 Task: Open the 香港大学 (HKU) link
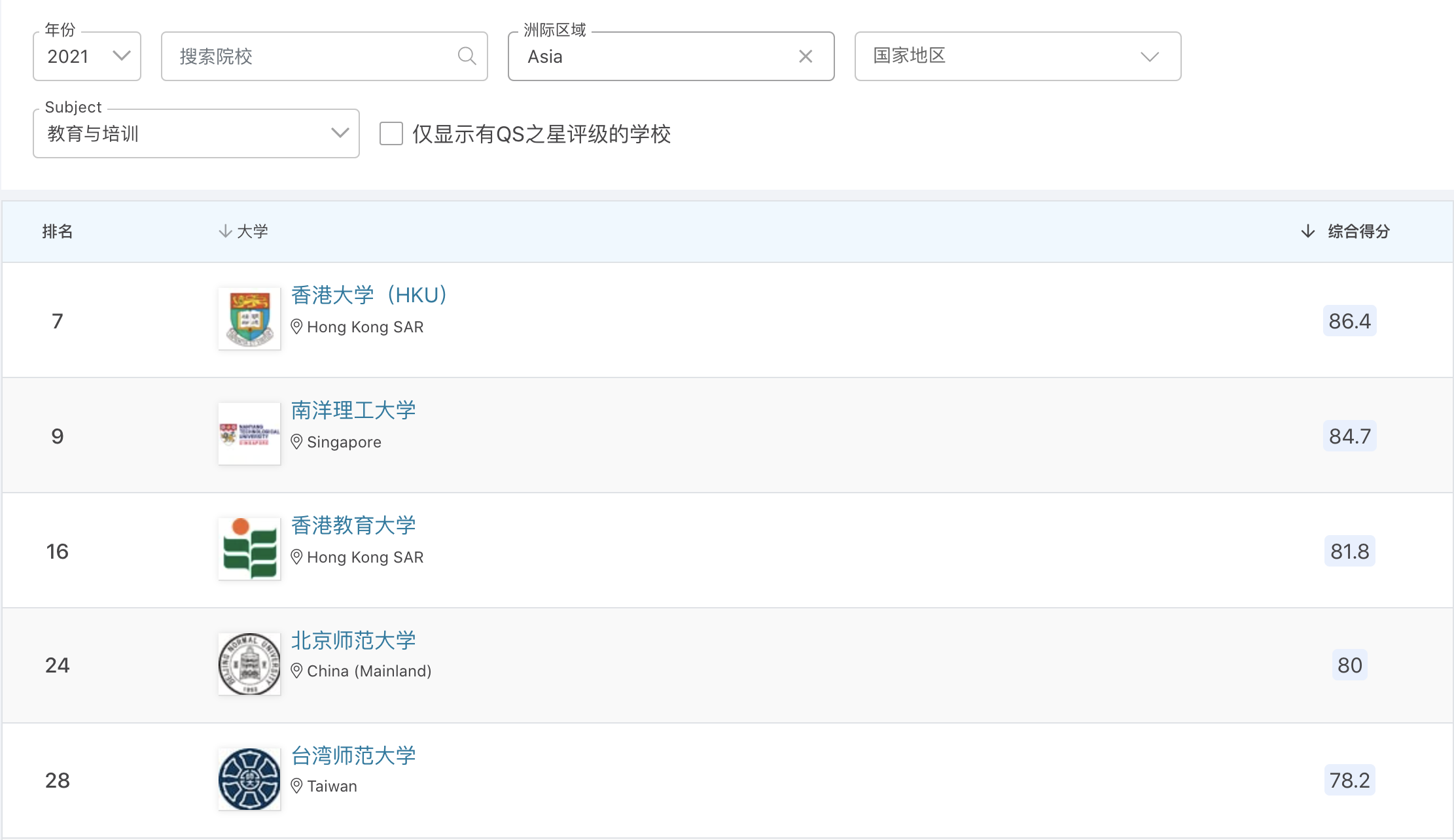coord(369,295)
